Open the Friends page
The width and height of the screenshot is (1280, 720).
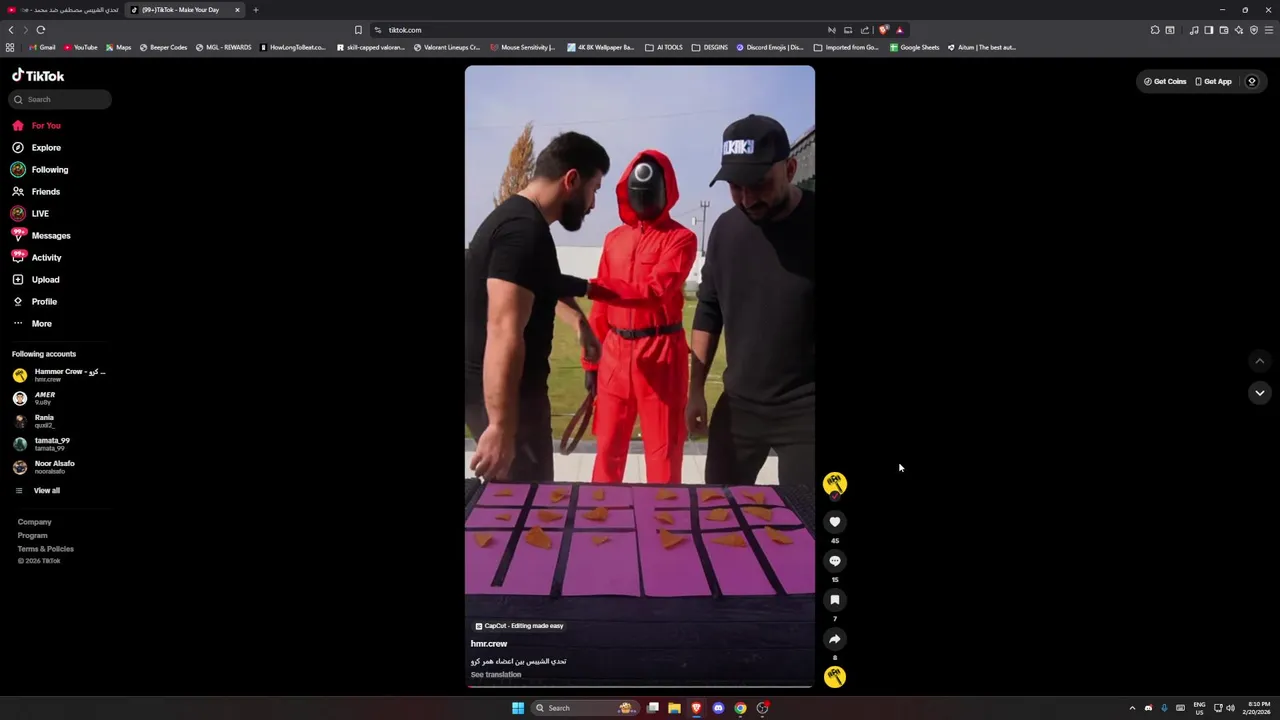[x=36, y=192]
